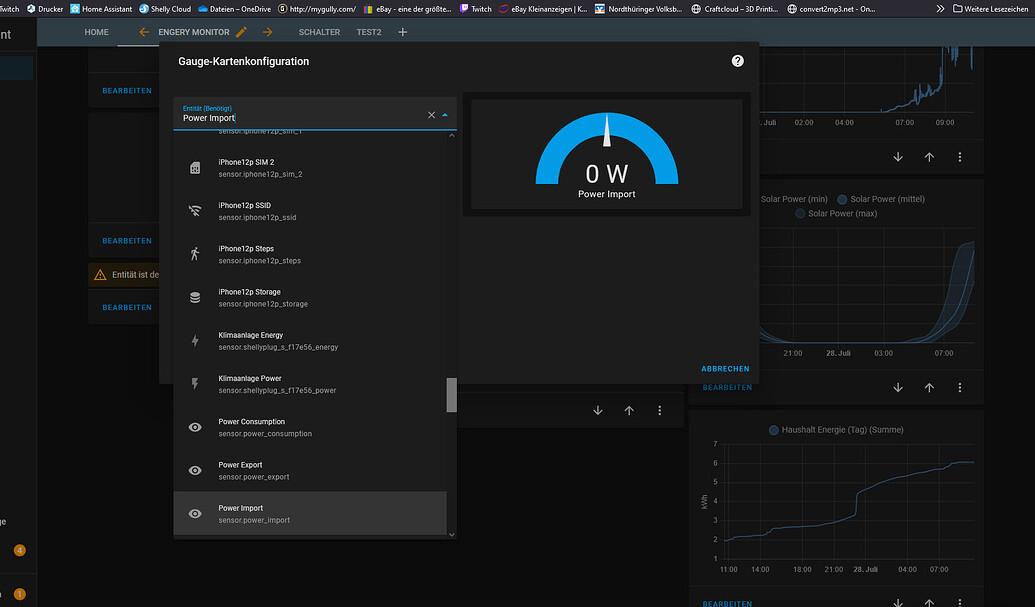Open Shelly Cloud bookmark
The image size is (1035, 607).
(x=165, y=8)
